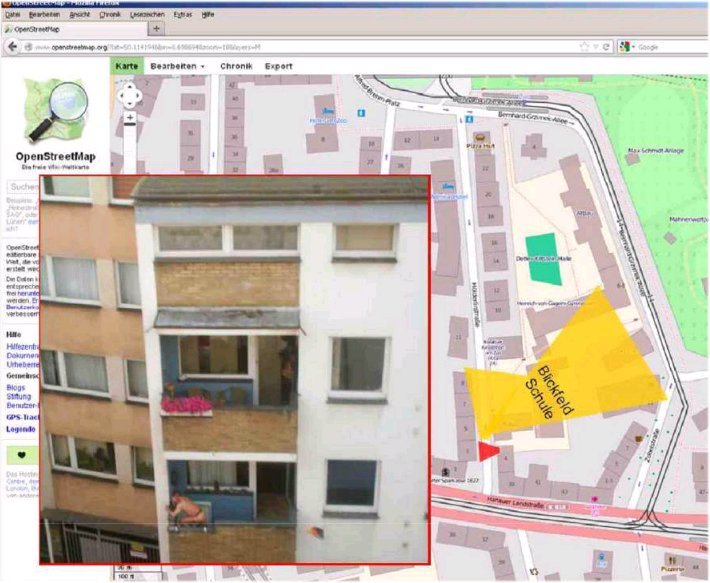Switch to the Export tab

(x=278, y=66)
